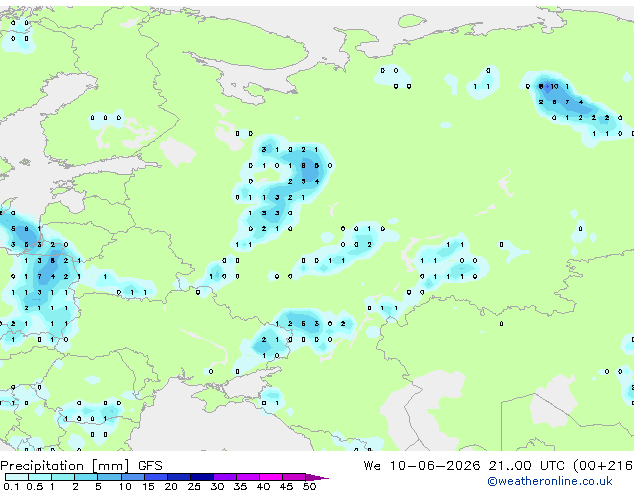Select the 15–20 mm legend swatch
Image resolution: width=634 pixels, height=490 pixels.
tap(156, 477)
